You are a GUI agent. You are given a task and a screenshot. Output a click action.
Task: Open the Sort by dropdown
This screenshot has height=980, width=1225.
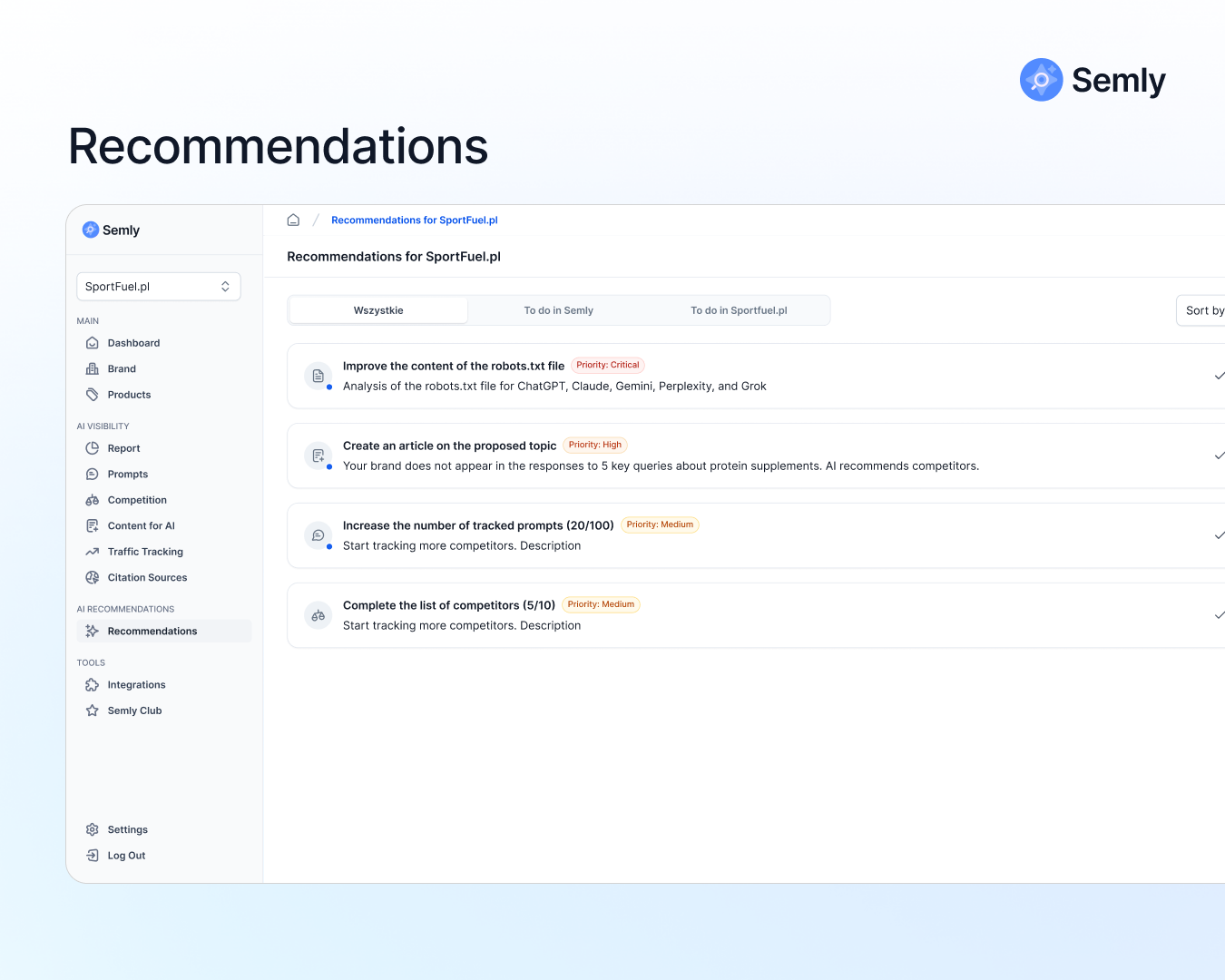(1203, 310)
